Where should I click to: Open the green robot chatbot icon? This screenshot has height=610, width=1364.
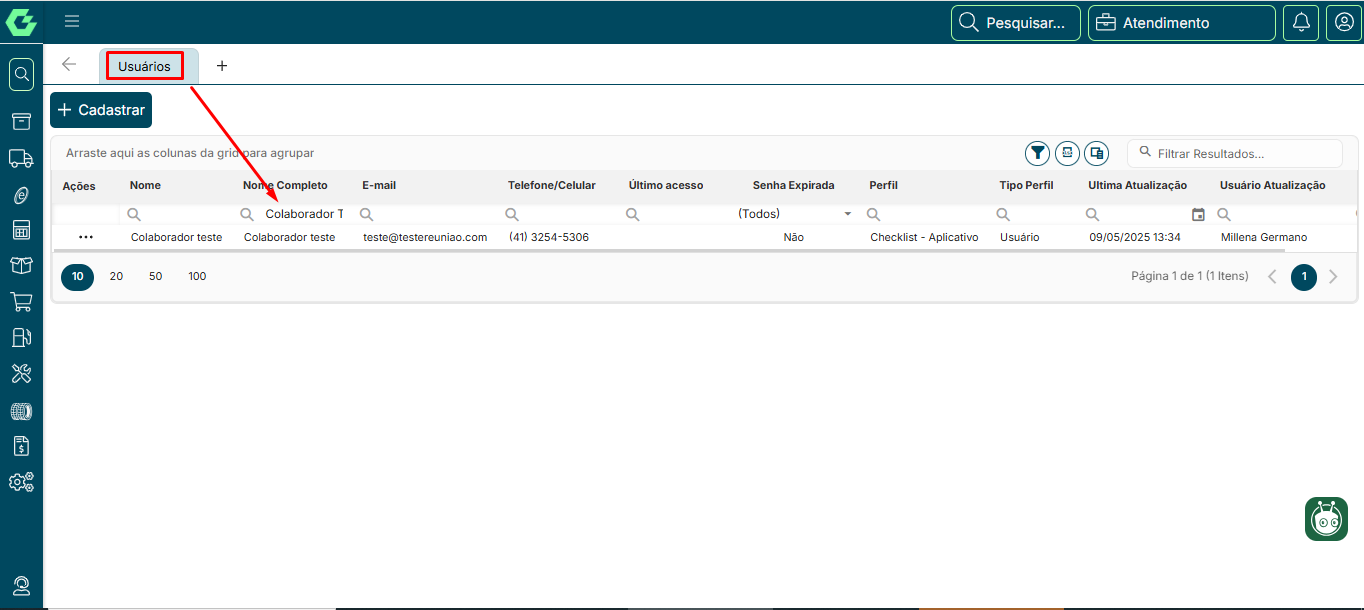click(x=1326, y=519)
